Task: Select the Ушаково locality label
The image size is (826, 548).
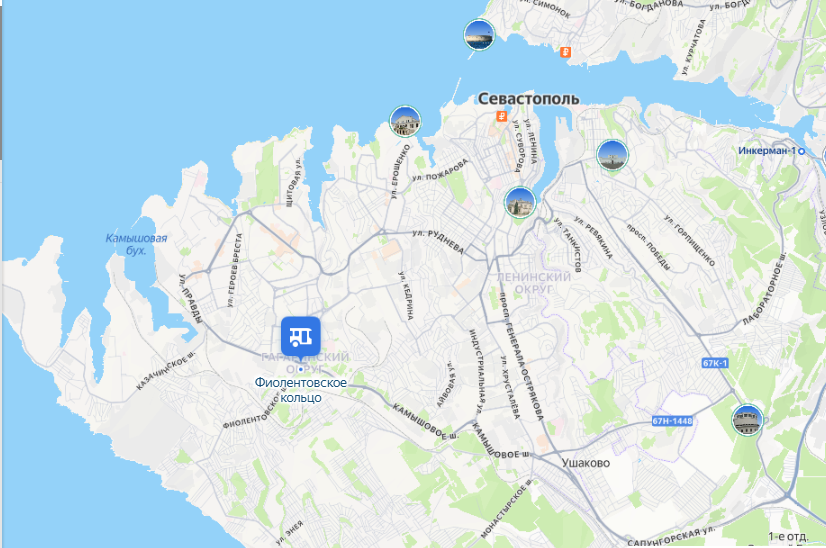Action: 585,463
